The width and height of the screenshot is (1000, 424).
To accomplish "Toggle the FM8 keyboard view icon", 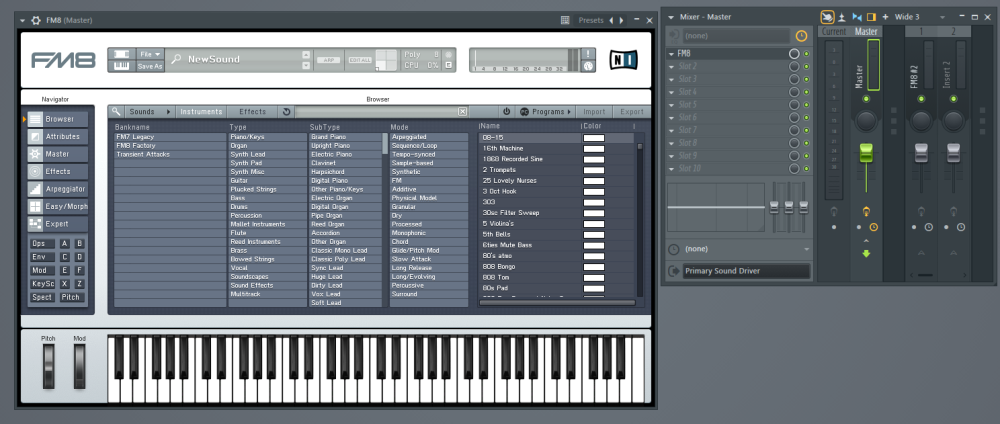I will click(x=121, y=65).
